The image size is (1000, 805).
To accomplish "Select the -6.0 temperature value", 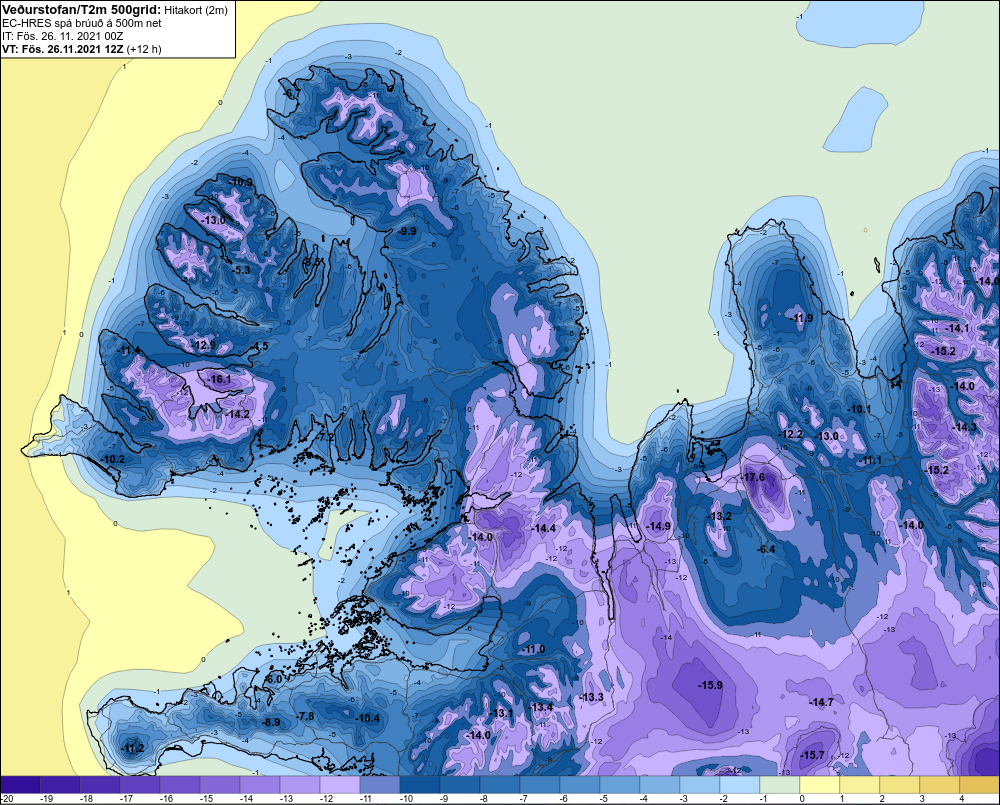I will (274, 679).
